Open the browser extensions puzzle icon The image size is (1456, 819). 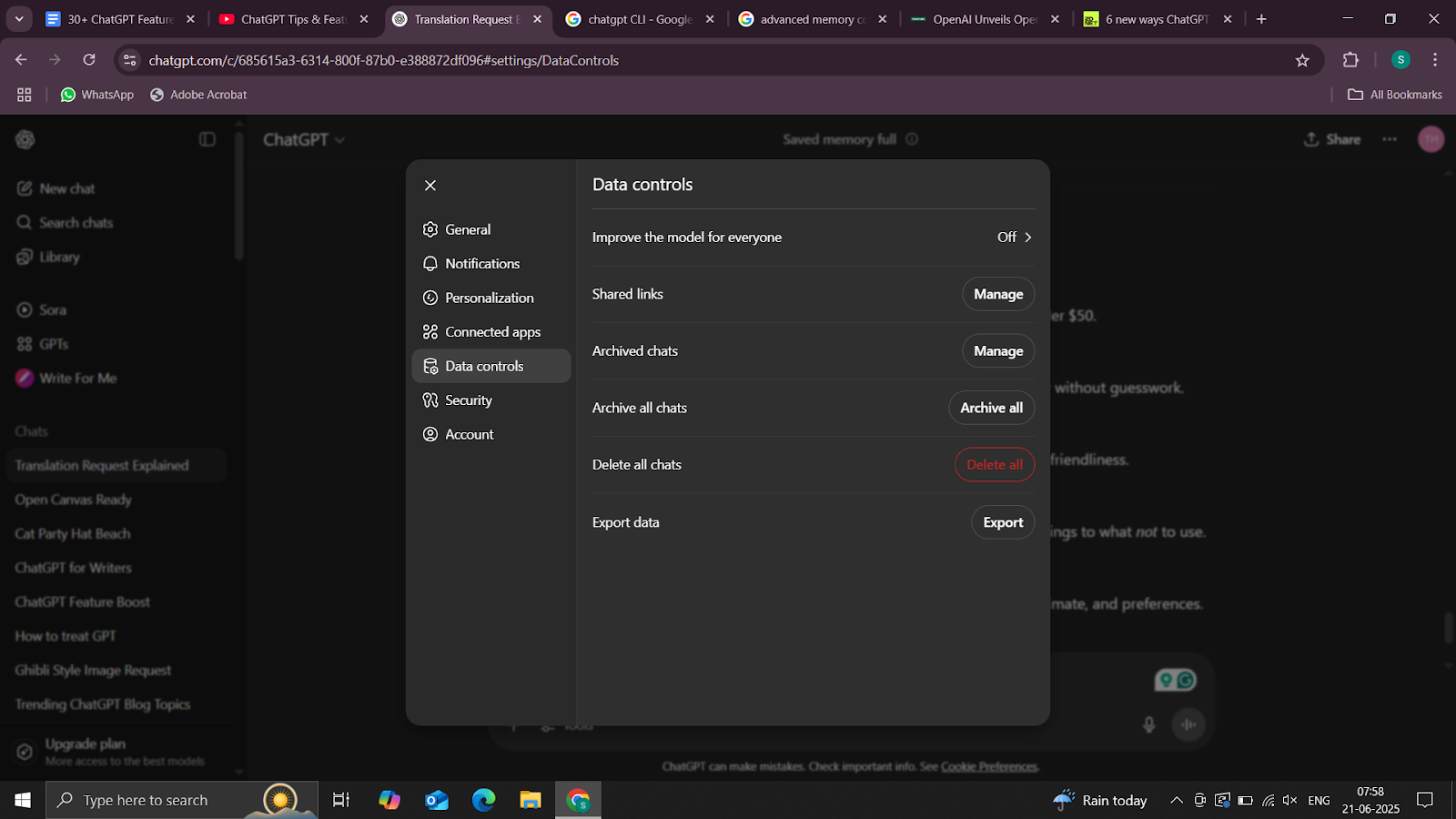pos(1350,60)
